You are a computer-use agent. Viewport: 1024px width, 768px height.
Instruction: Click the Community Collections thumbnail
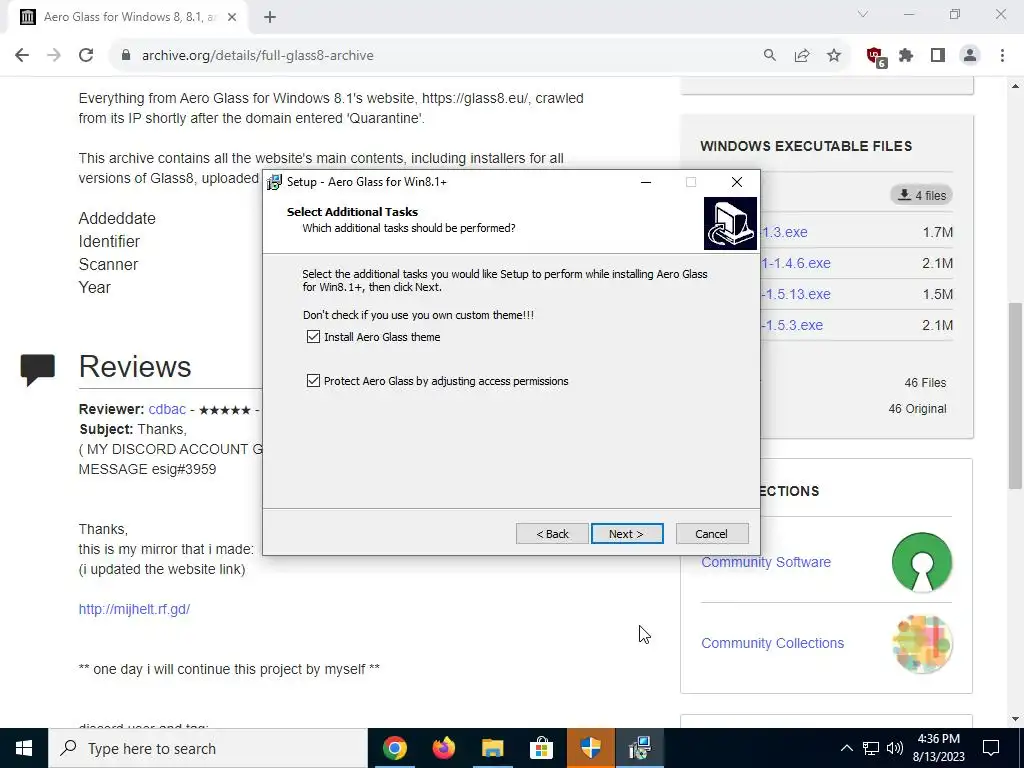[x=921, y=644]
